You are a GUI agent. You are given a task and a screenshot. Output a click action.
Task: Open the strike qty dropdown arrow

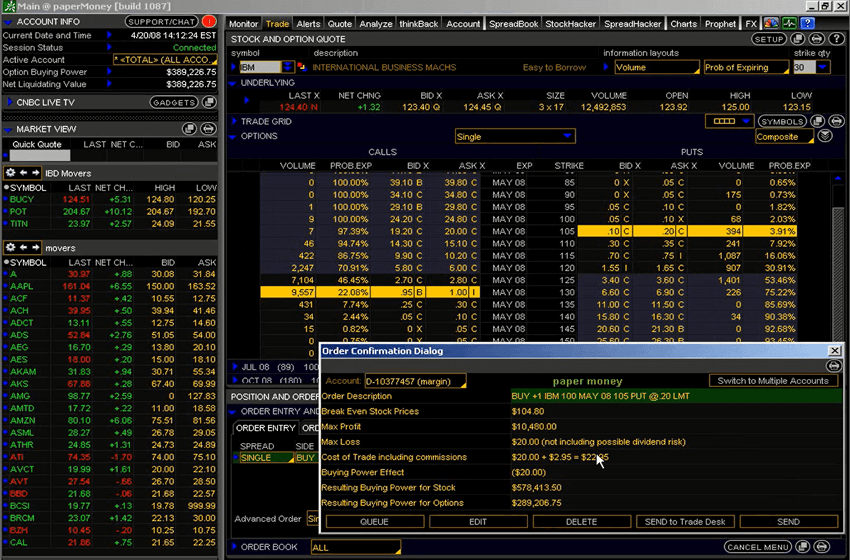[x=823, y=67]
